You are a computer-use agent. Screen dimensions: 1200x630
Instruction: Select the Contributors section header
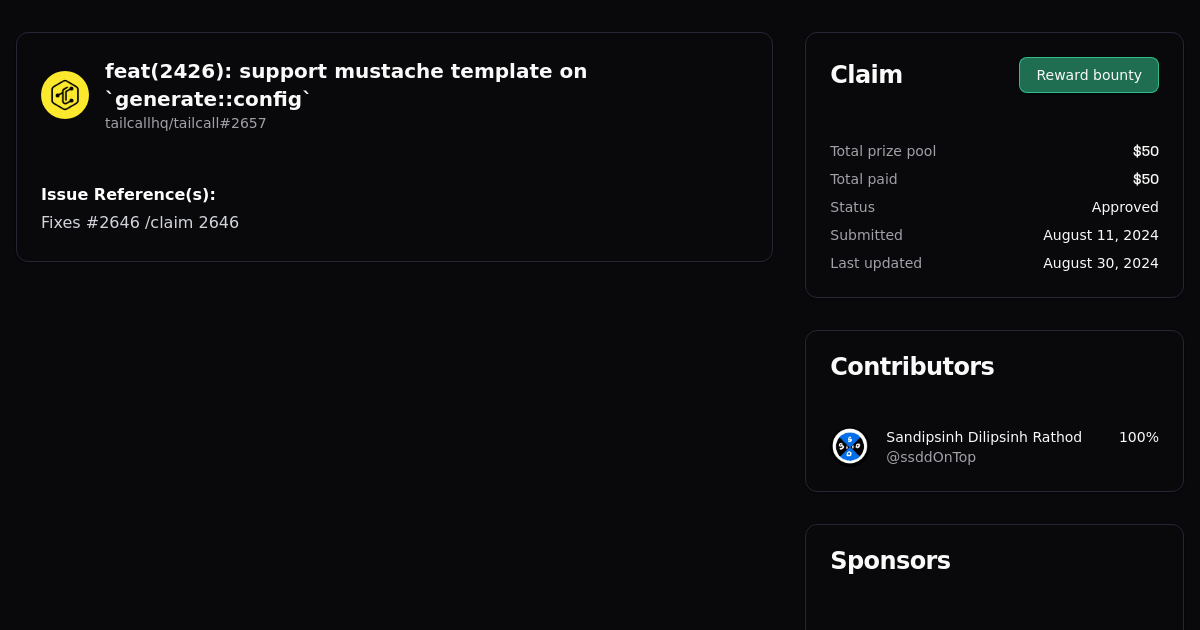point(912,366)
